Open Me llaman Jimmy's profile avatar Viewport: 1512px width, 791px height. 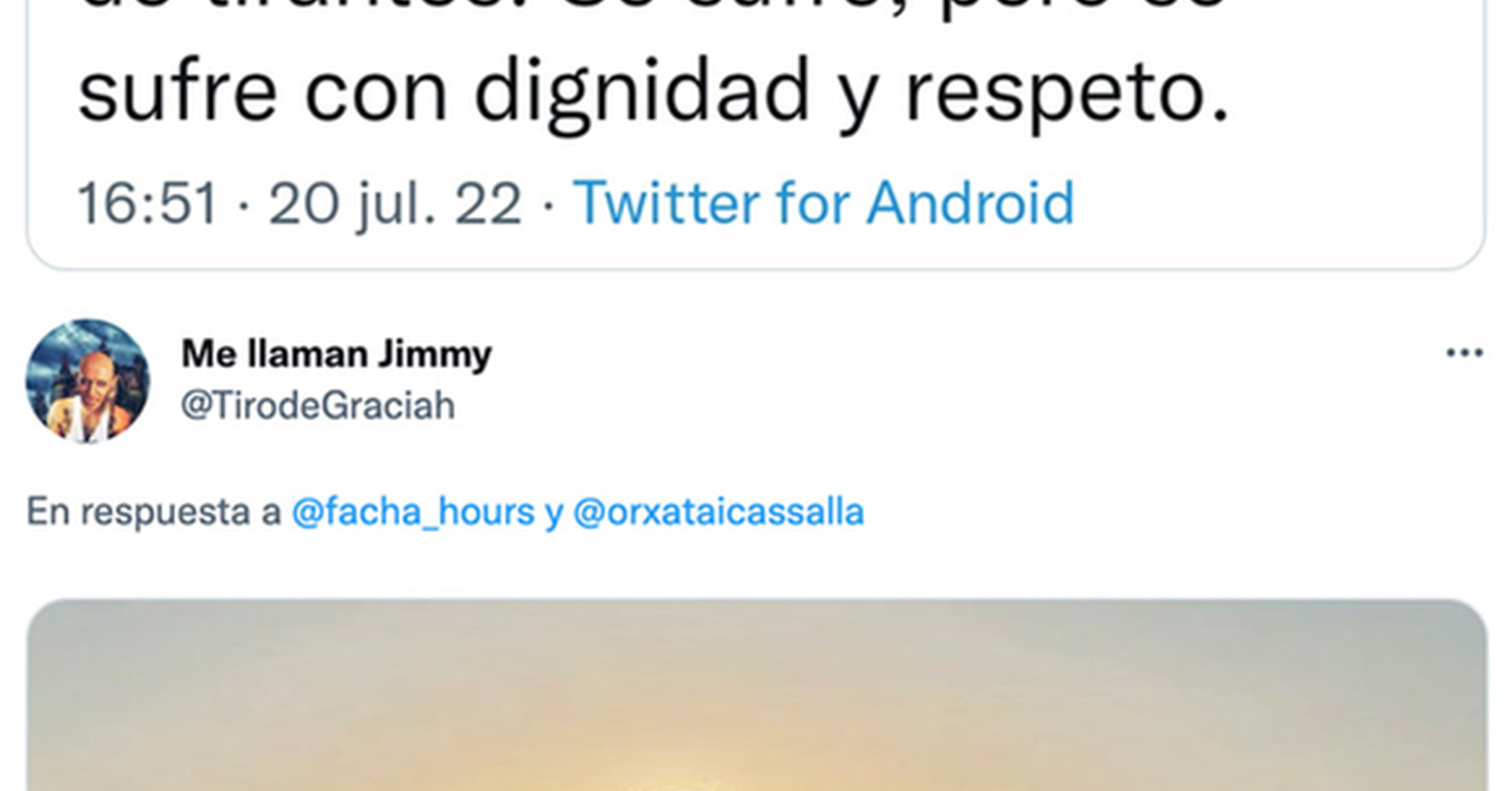pos(88,381)
